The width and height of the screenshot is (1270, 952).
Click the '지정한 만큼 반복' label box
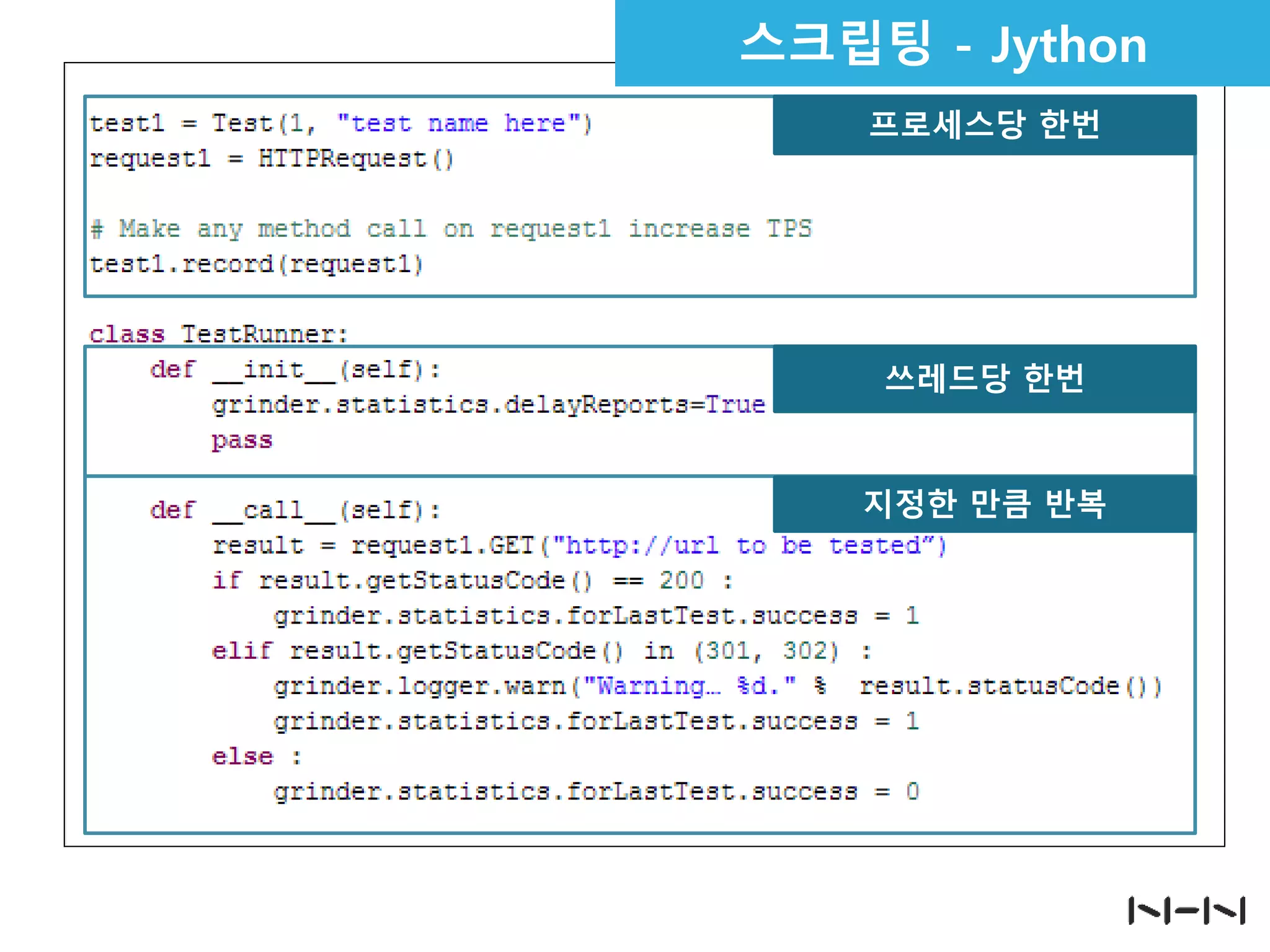click(x=984, y=504)
